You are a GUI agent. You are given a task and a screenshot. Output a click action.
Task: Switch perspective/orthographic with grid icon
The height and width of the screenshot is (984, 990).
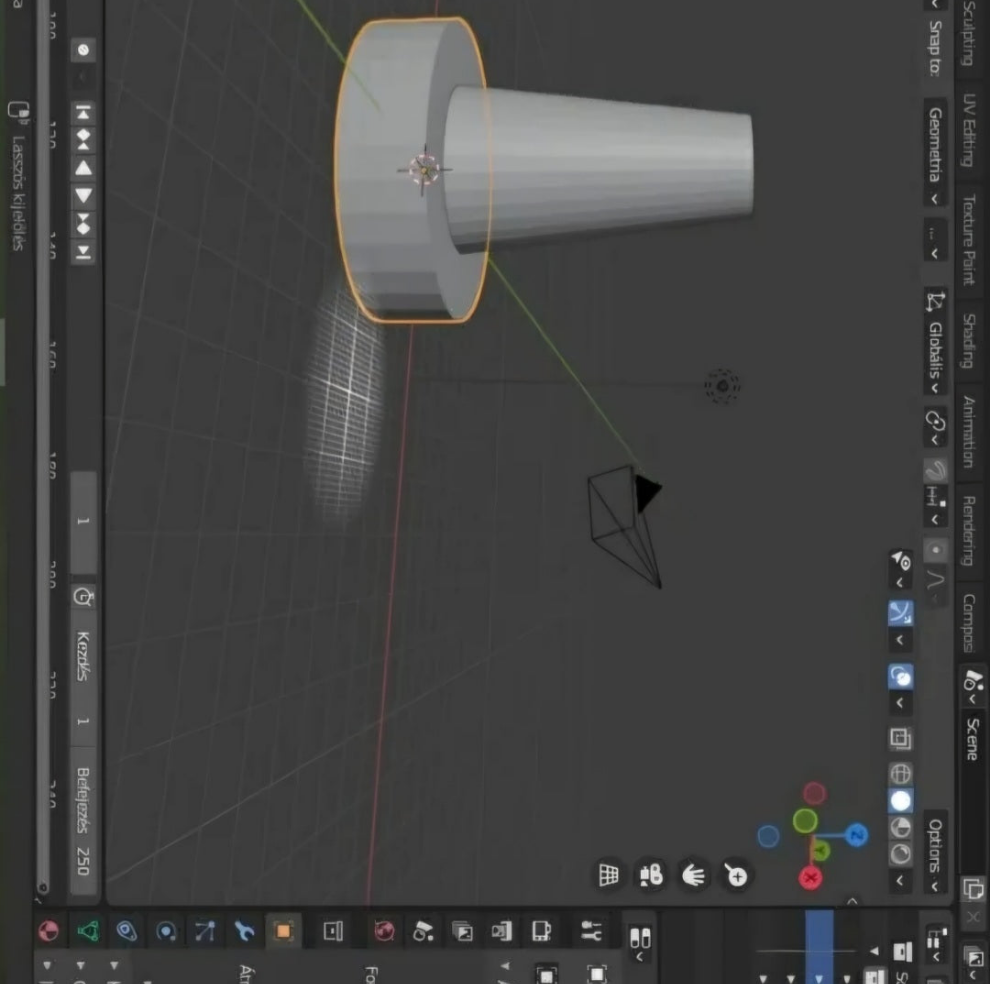coord(608,876)
